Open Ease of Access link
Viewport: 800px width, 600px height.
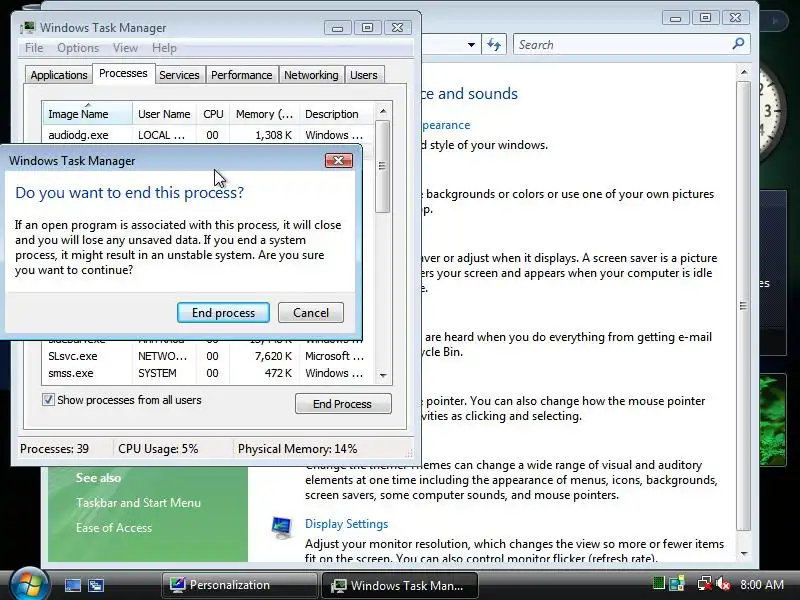114,528
